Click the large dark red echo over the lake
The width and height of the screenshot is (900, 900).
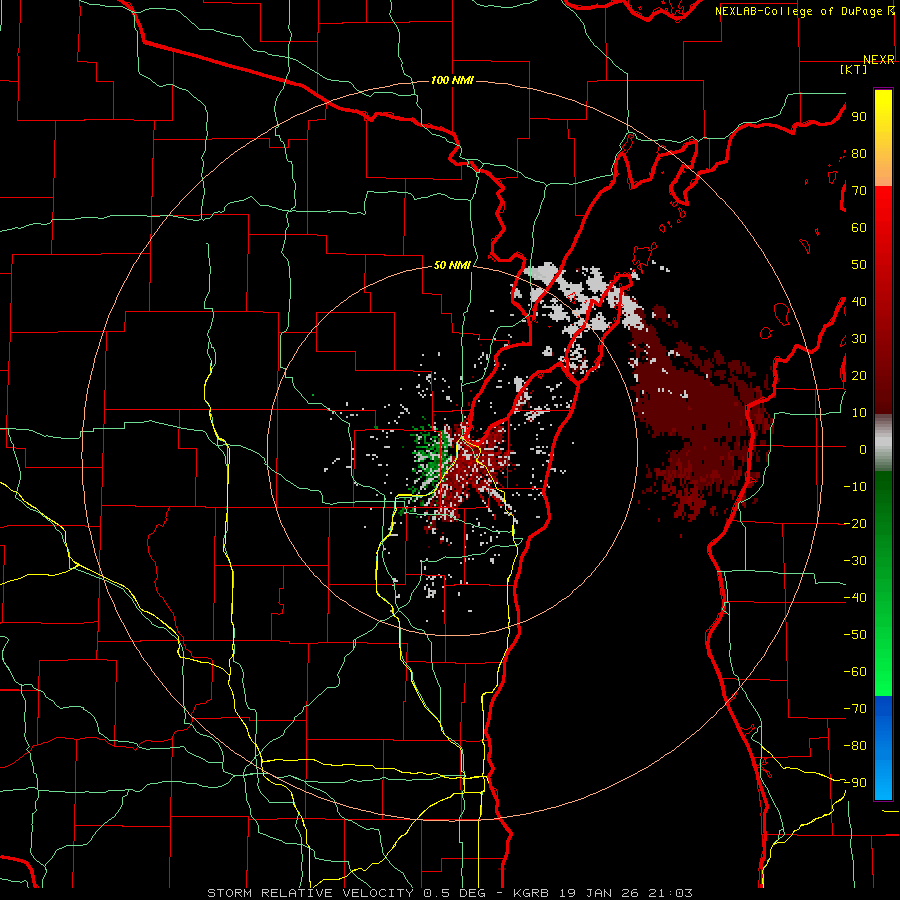click(x=695, y=416)
